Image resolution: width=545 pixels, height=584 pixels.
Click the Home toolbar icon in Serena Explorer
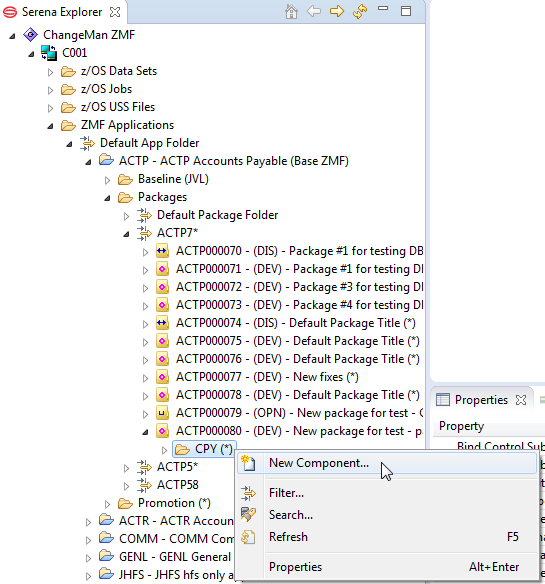click(291, 12)
